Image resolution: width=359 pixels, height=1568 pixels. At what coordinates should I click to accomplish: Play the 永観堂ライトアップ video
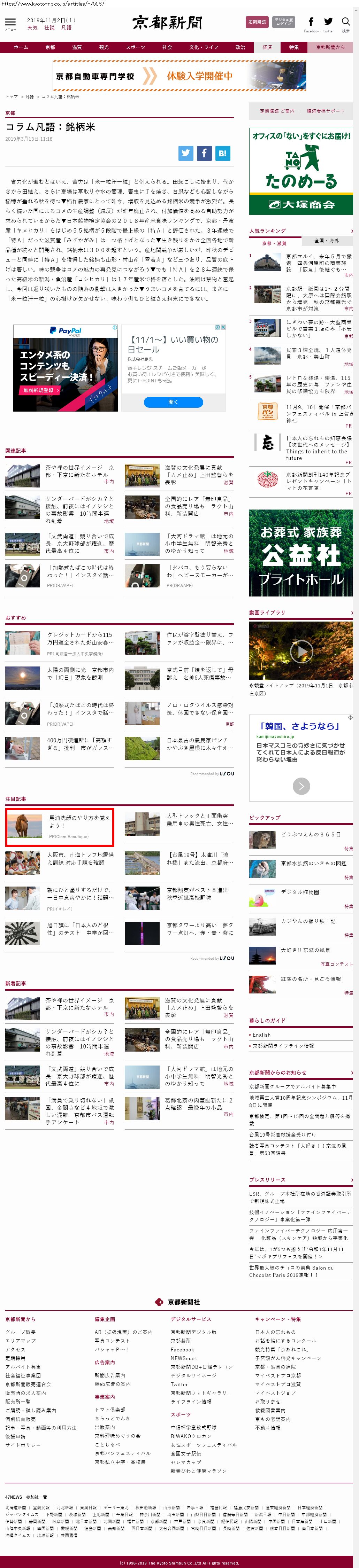[x=300, y=652]
